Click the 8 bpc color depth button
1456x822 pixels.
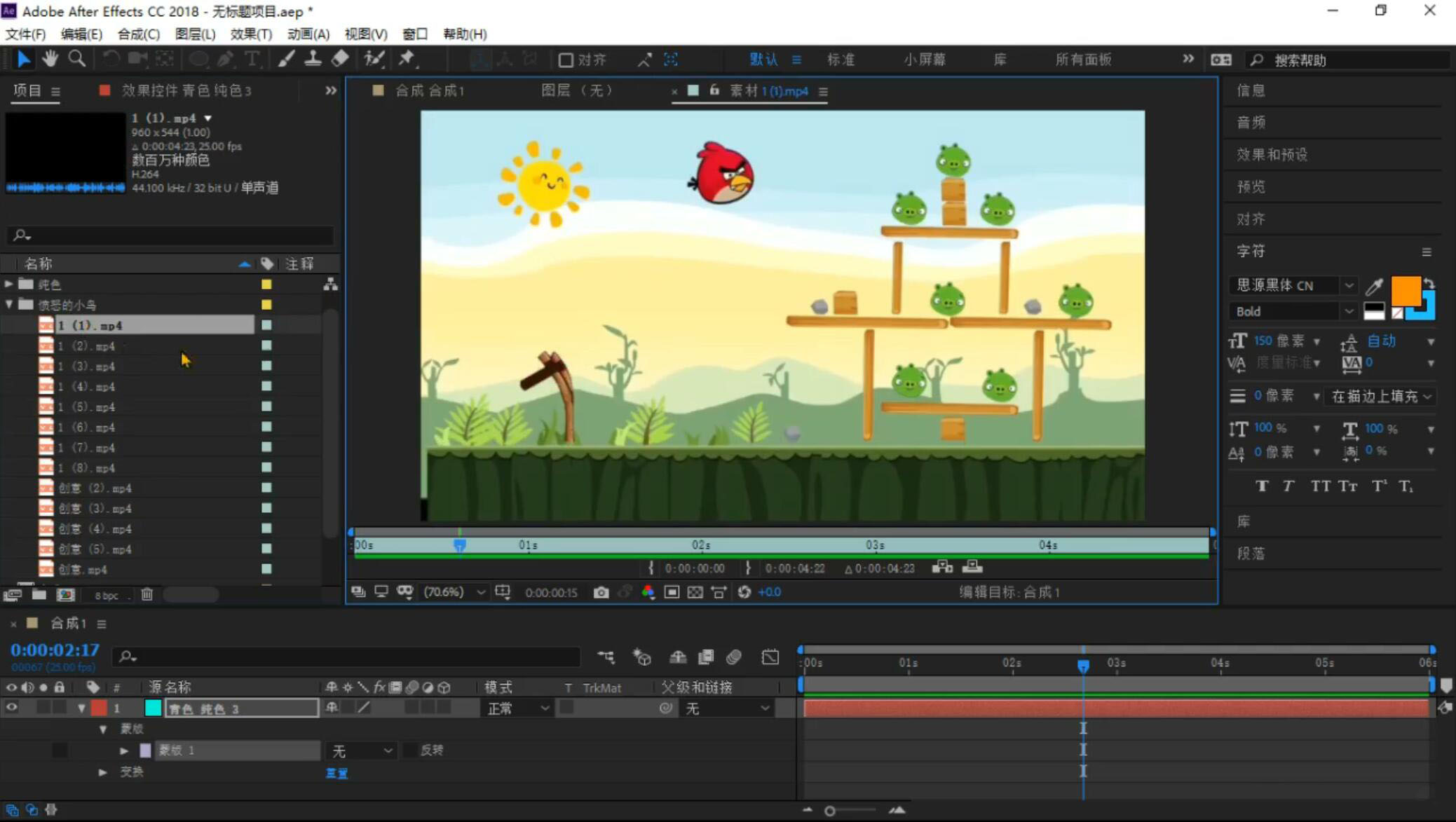pos(107,595)
